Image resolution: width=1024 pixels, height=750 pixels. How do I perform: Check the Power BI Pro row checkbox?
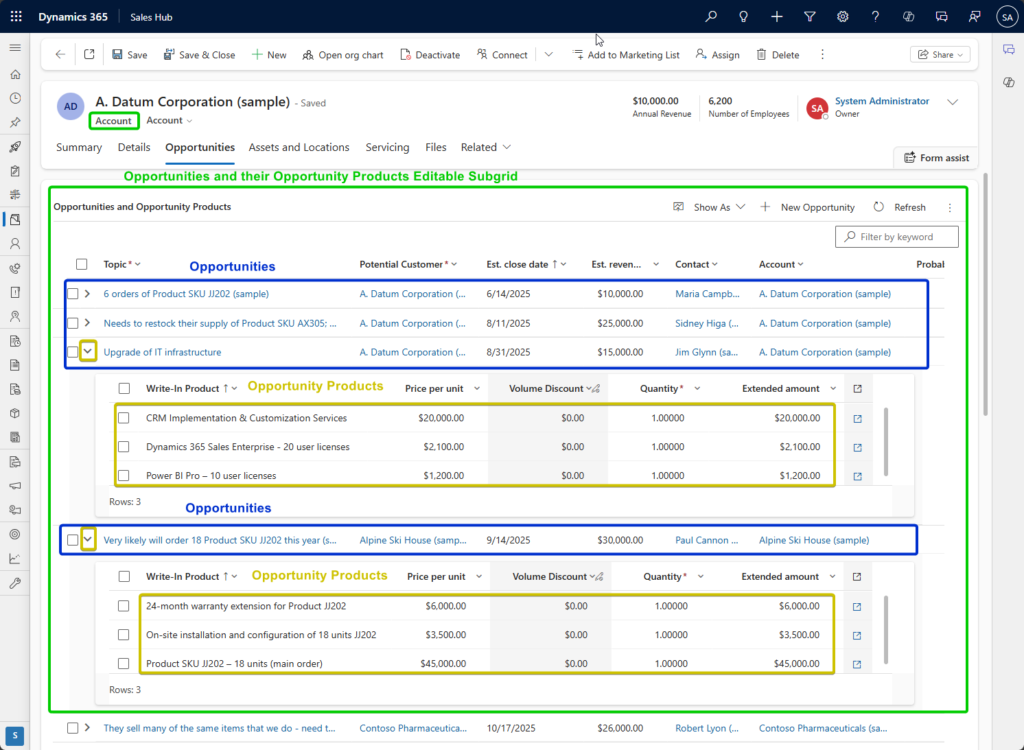point(123,476)
